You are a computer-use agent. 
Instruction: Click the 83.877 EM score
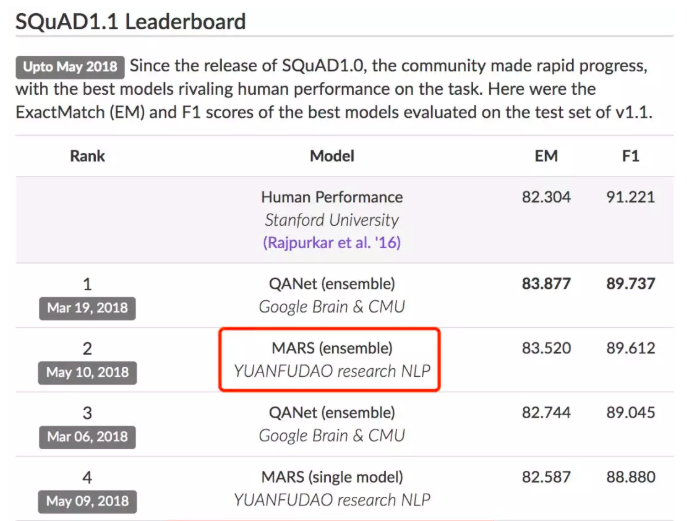click(x=546, y=284)
